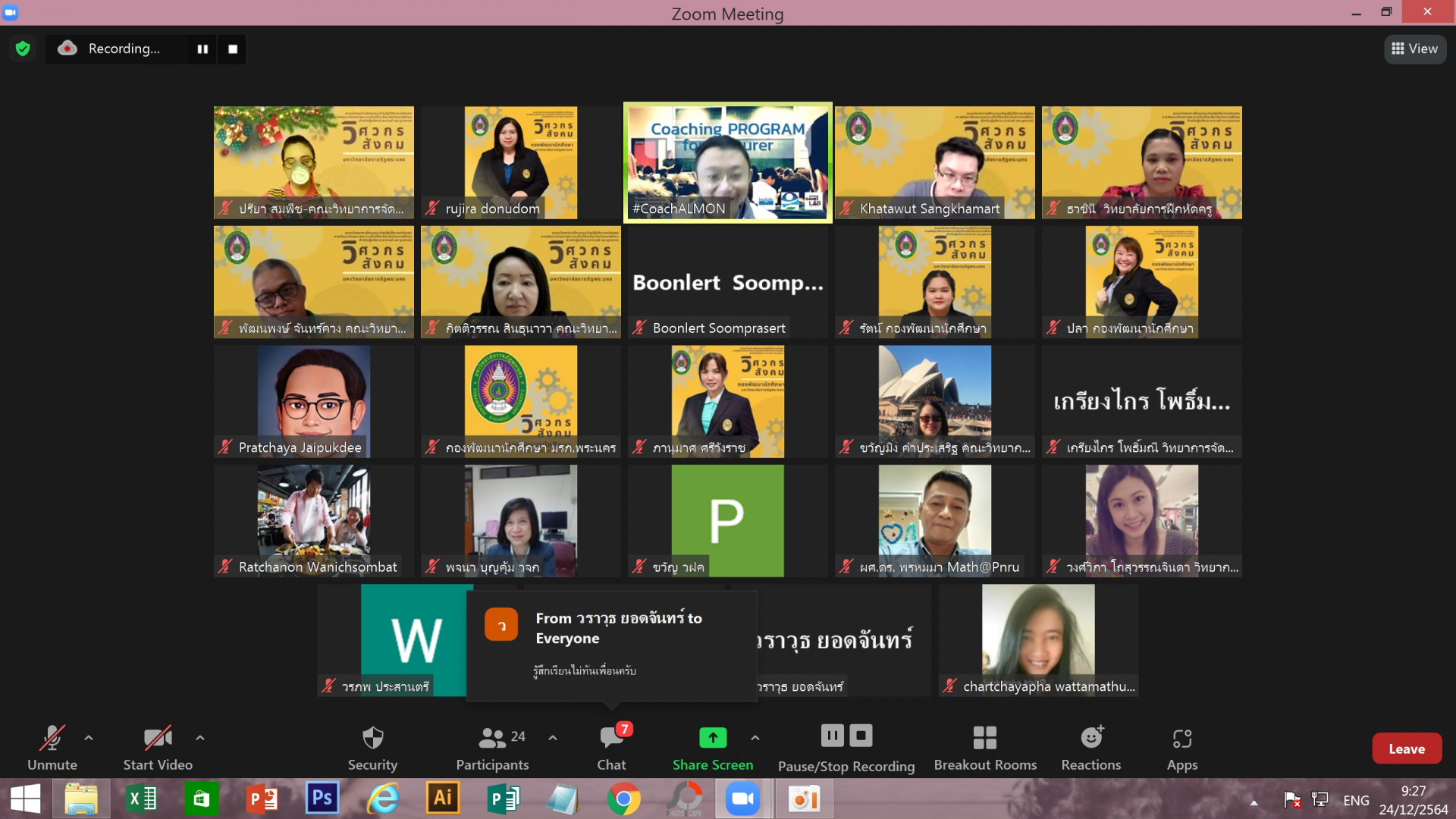Pause recording from top-left indicator
Image resolution: width=1456 pixels, height=819 pixels.
[202, 49]
